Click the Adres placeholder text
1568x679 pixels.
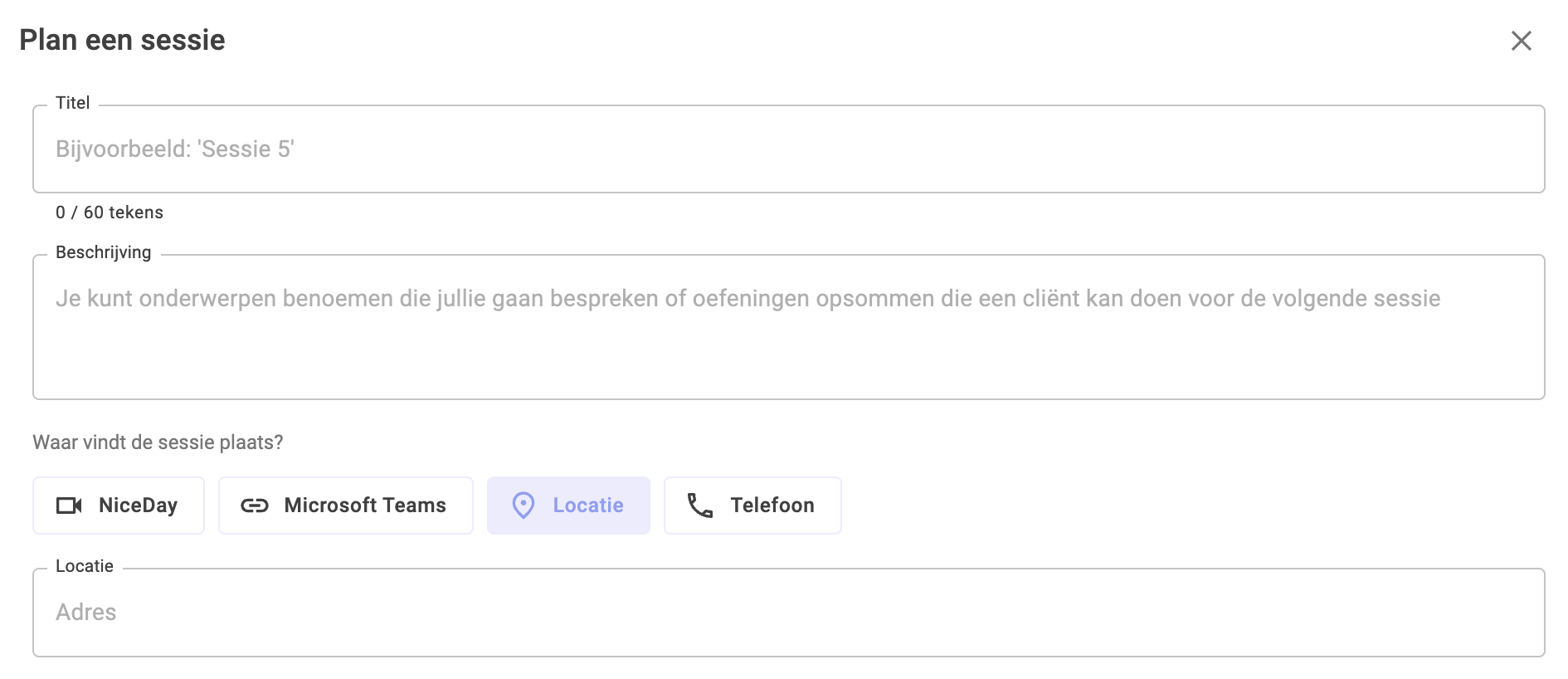pyautogui.click(x=85, y=613)
